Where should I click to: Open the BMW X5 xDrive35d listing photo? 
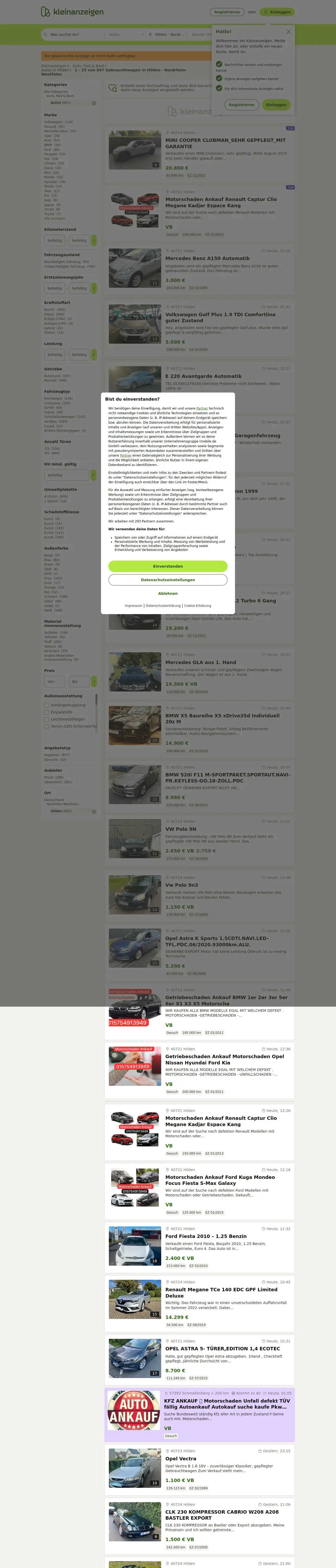tap(135, 725)
